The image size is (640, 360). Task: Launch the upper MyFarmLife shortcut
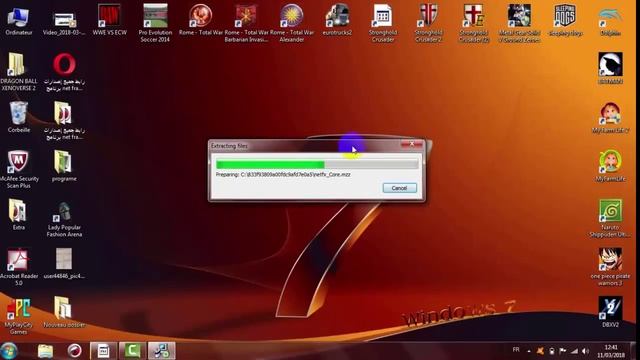coord(610,118)
